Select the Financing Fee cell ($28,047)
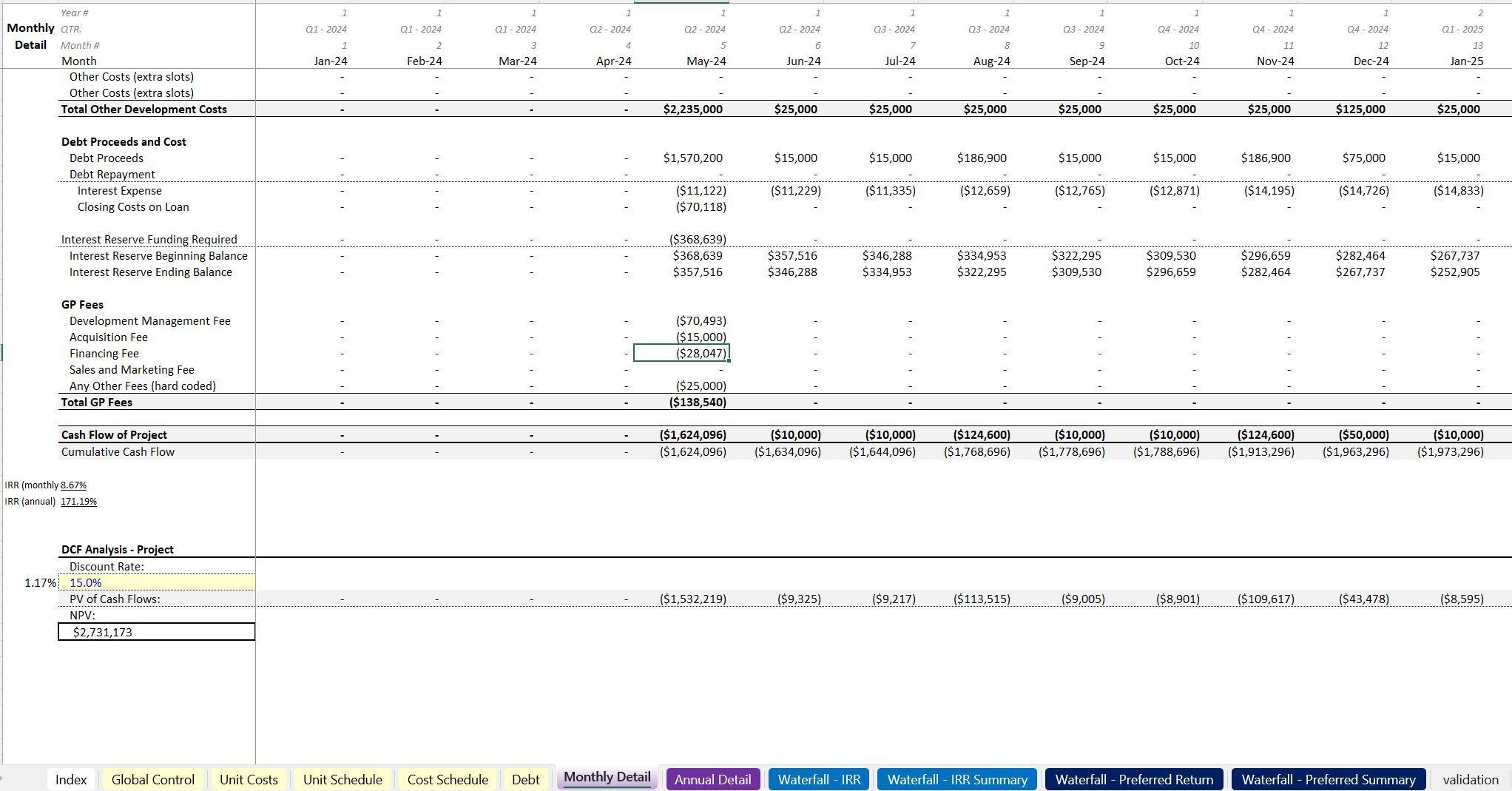The width and height of the screenshot is (1512, 791). point(682,353)
